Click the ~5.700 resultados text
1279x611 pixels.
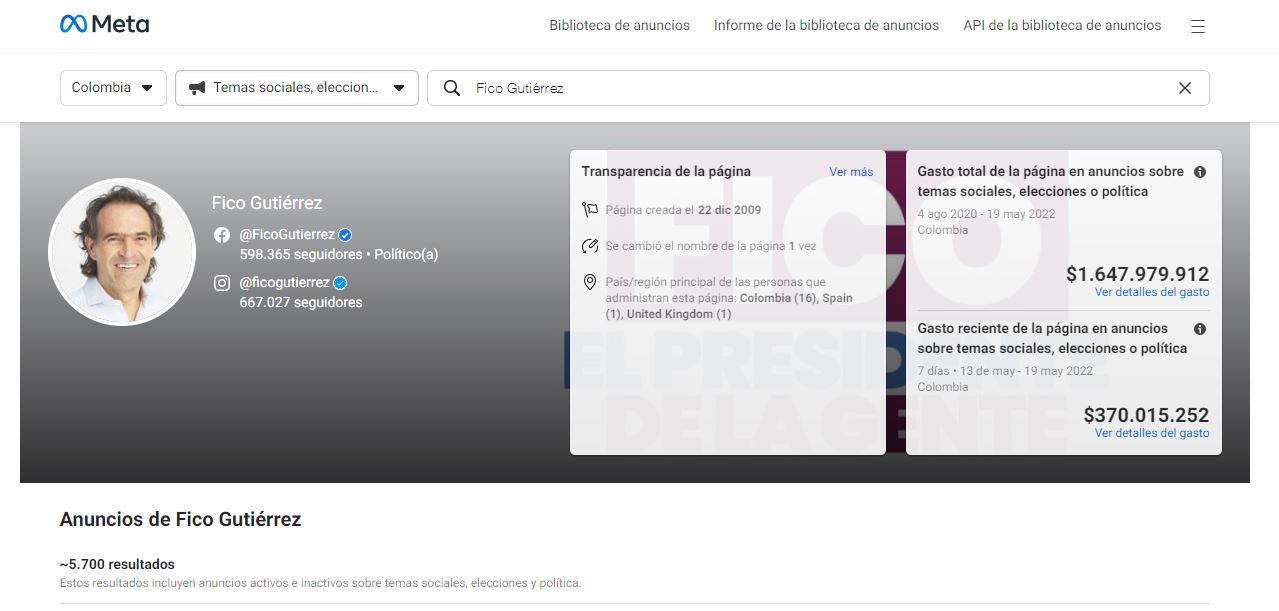[x=117, y=564]
